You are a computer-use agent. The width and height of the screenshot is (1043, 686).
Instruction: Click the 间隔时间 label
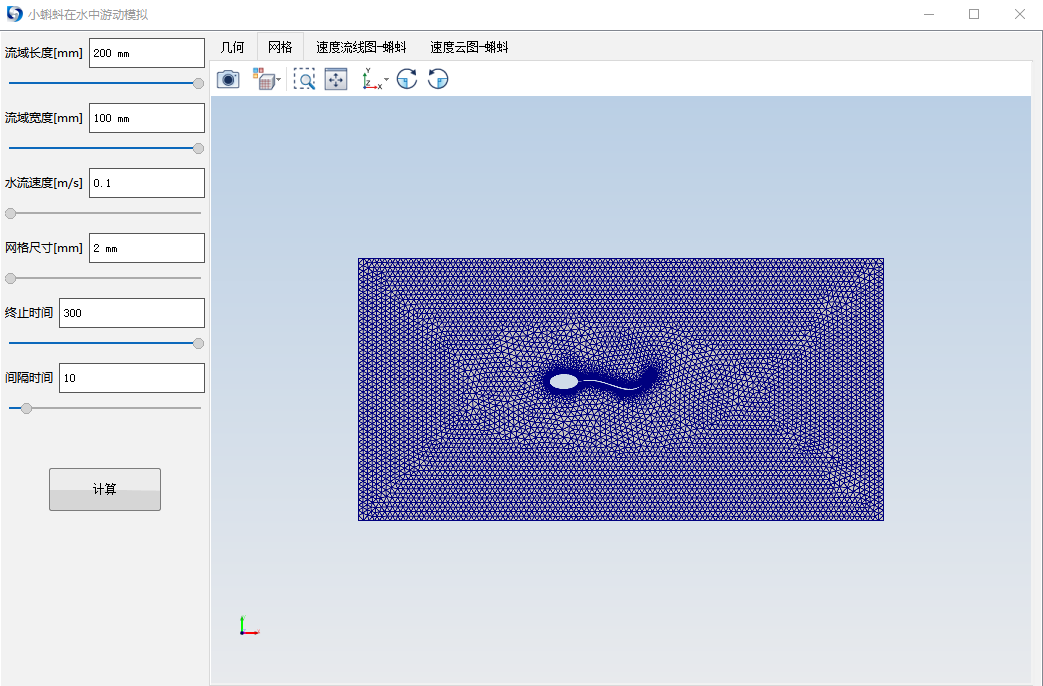tap(29, 378)
